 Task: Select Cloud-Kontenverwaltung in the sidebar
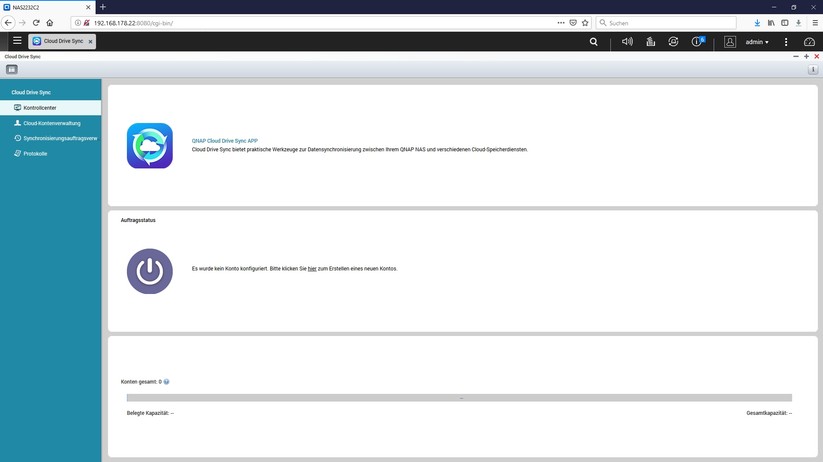[58, 123]
